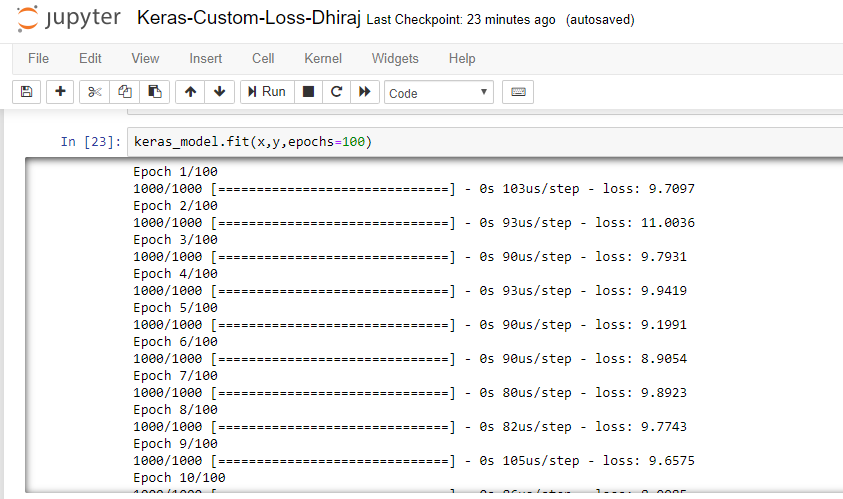Open the Help menu
This screenshot has height=499, width=843.
click(x=462, y=59)
